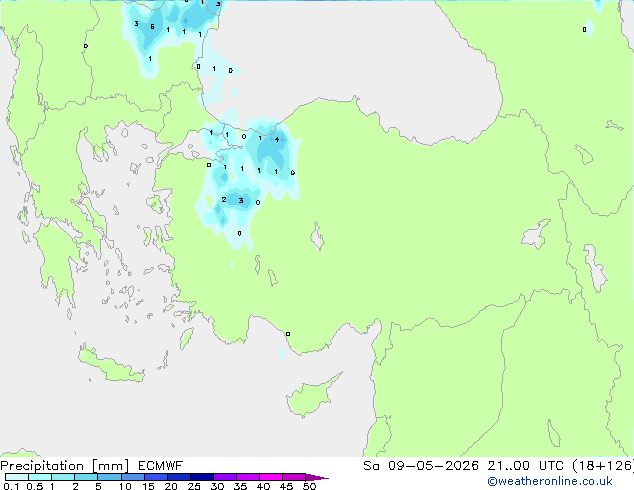This screenshot has width=634, height=490.
Task: Click the '4' precipitation value on map
Action: coord(277,139)
